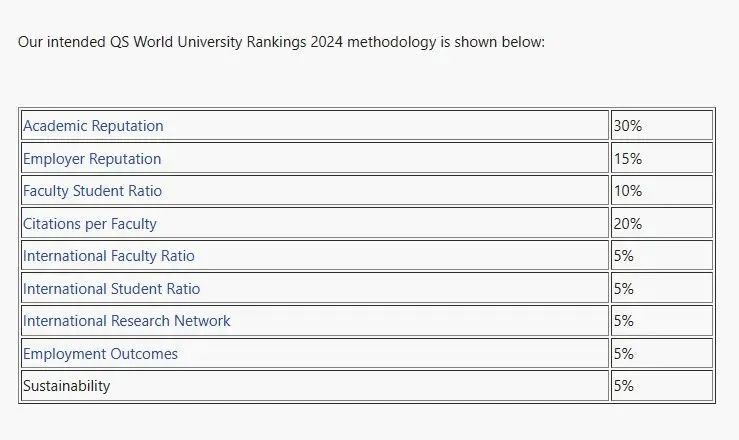Click the 20% Citations per Faculty value
This screenshot has height=440, width=739.
(x=628, y=224)
